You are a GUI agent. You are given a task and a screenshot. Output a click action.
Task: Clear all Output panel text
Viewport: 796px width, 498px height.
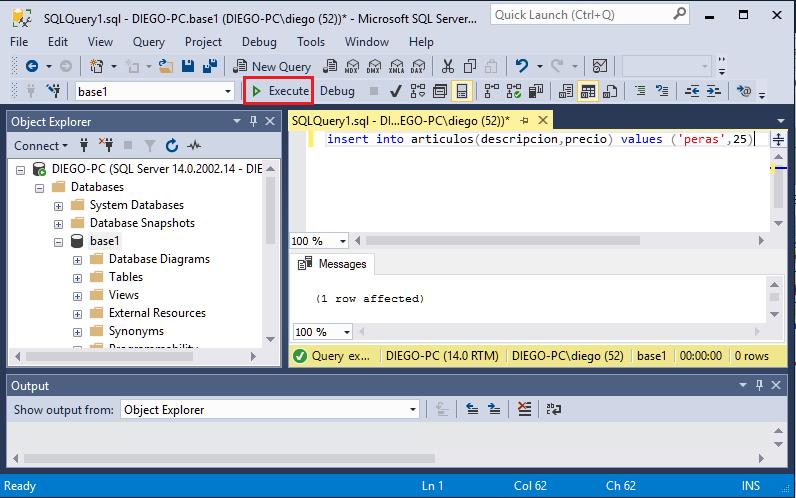pos(524,409)
